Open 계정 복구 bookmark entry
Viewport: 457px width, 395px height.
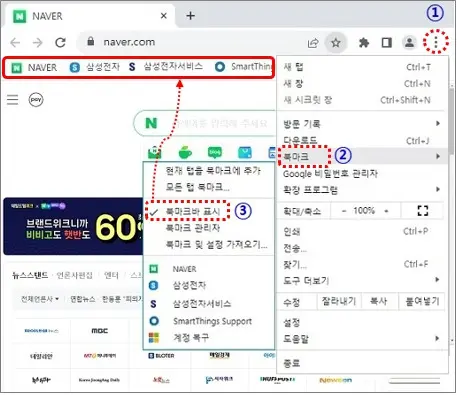209,338
